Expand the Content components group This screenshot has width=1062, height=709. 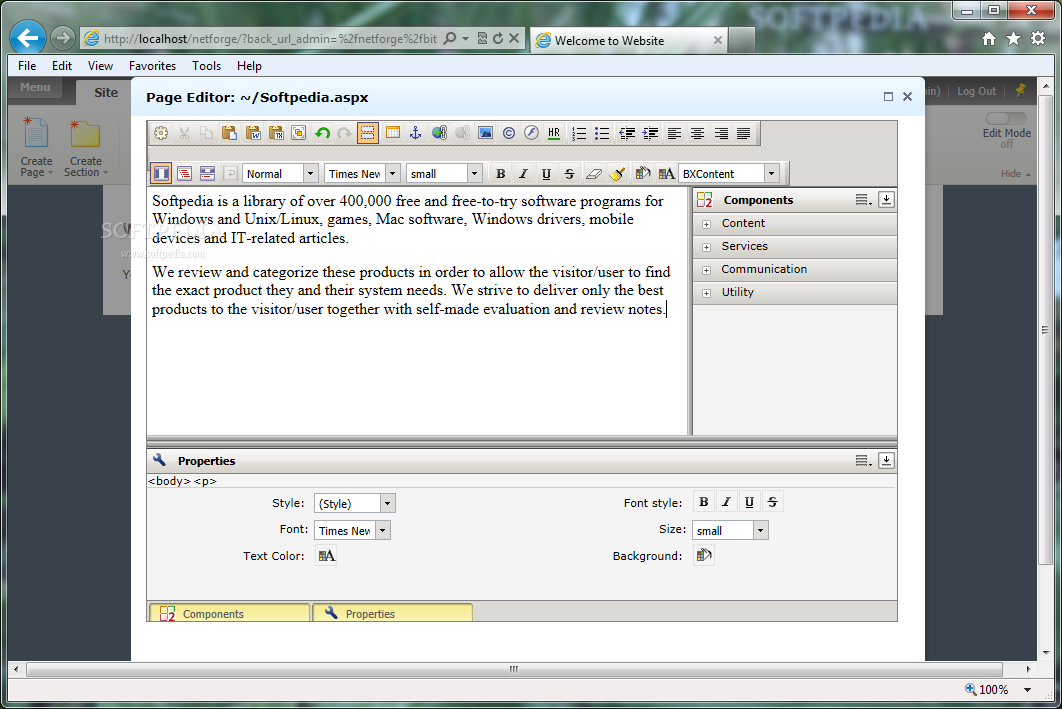tap(706, 223)
